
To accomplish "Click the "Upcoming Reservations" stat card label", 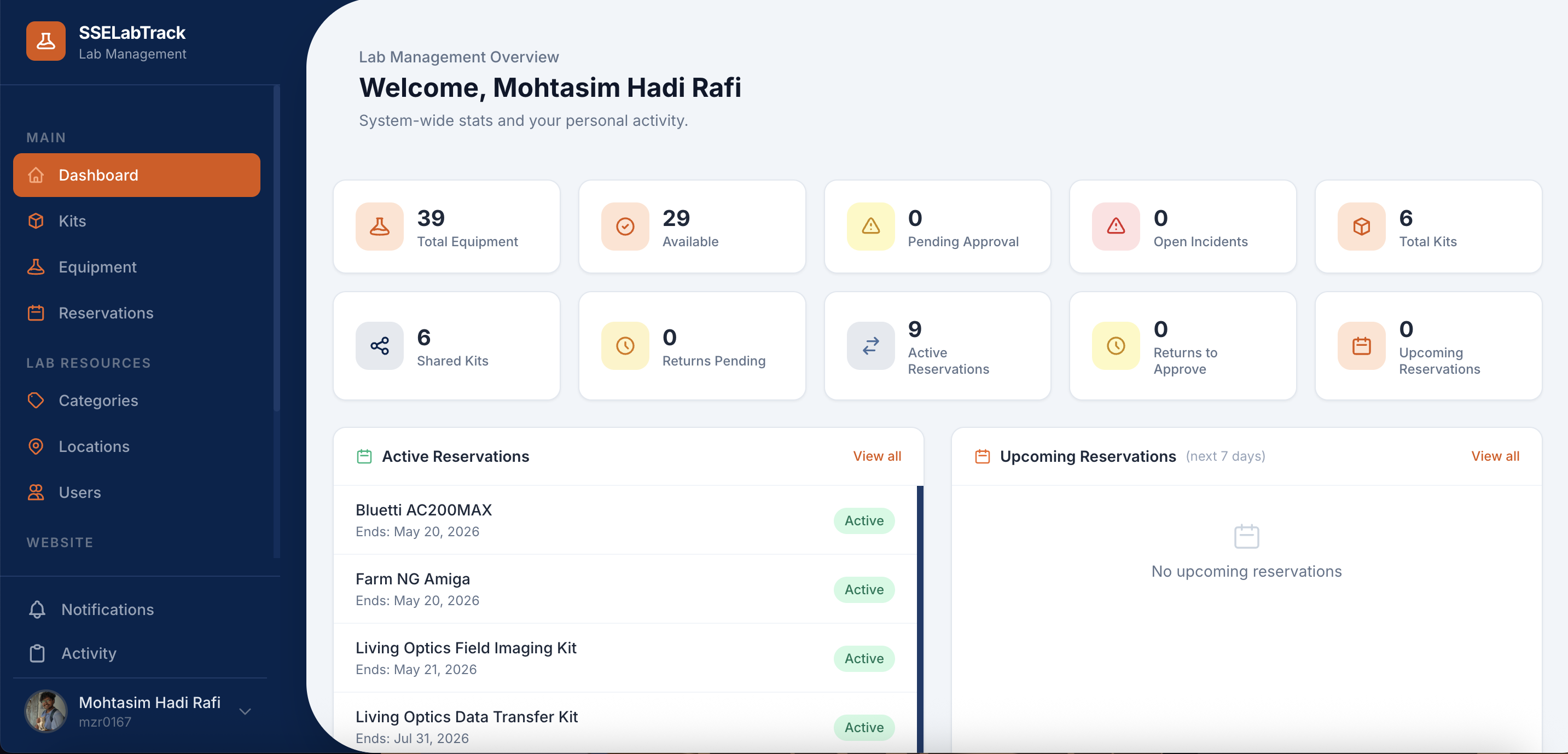I will click(x=1439, y=361).
